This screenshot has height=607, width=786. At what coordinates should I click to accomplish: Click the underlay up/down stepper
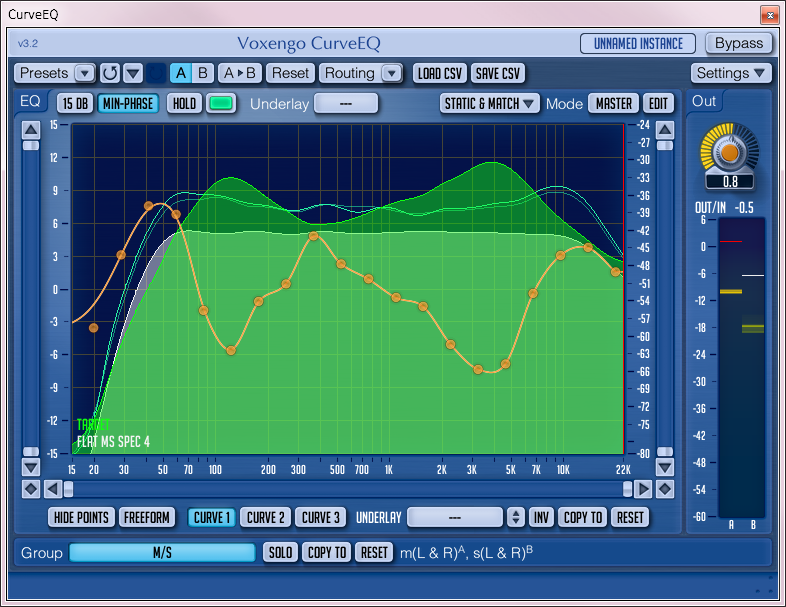(515, 517)
